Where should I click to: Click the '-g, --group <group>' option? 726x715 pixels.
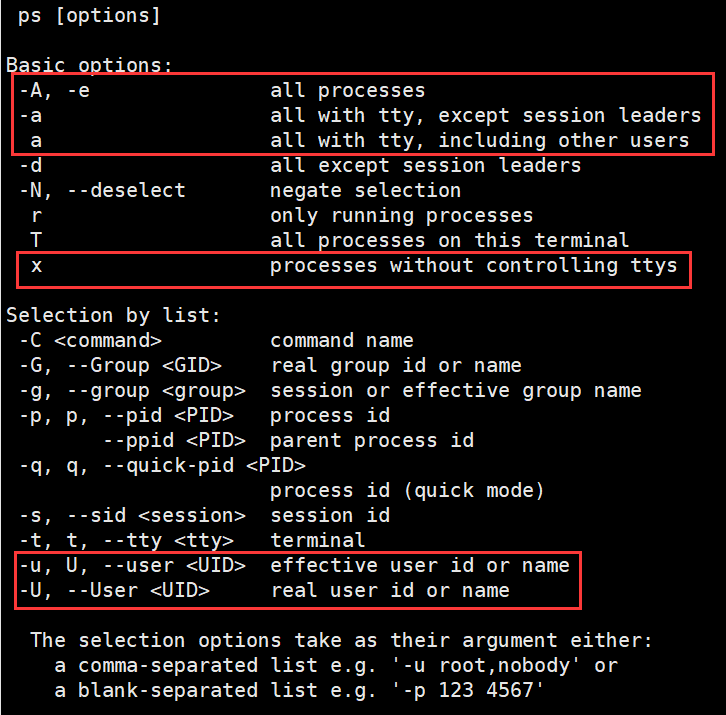click(x=132, y=390)
